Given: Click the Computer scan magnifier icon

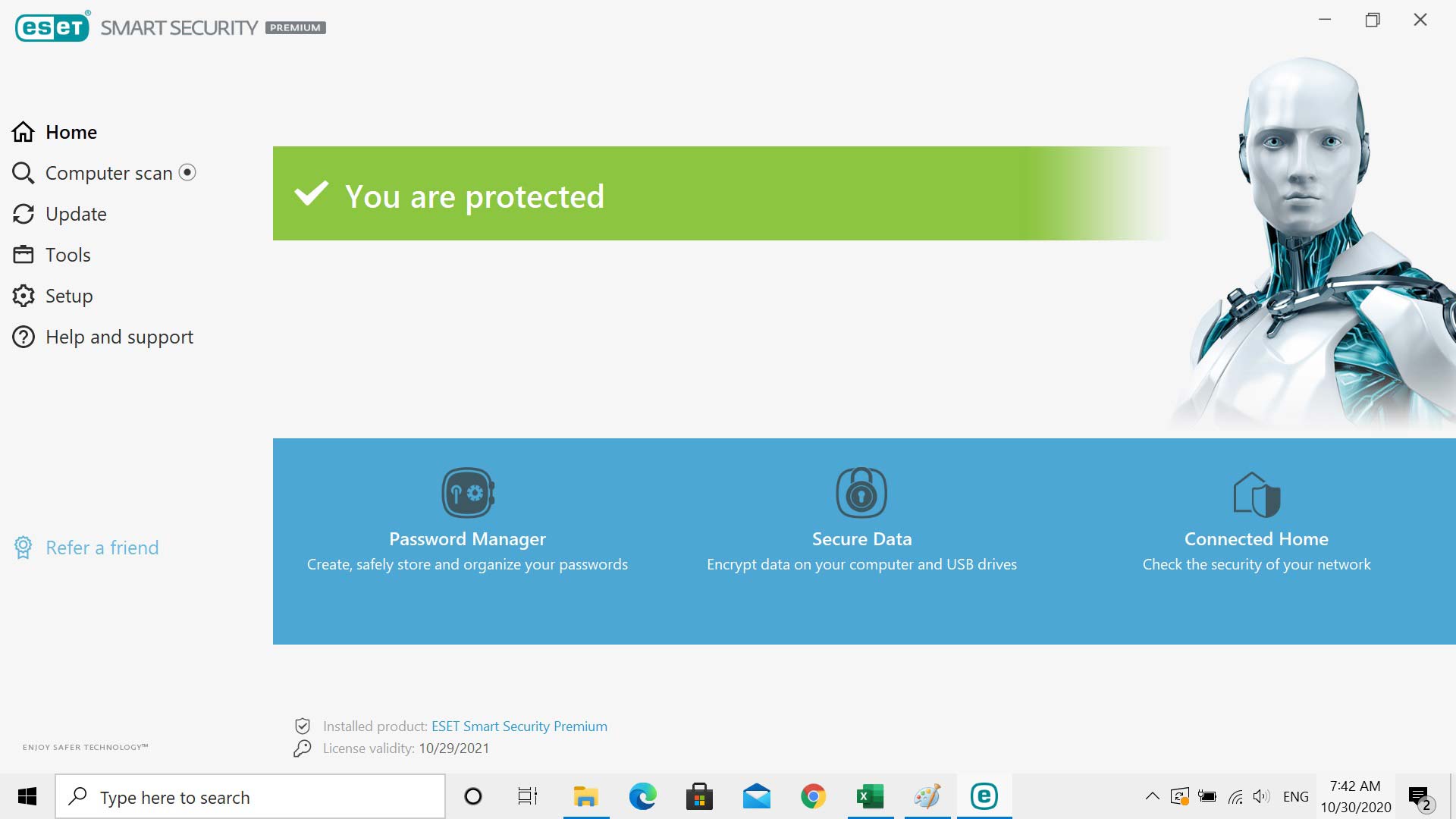Looking at the screenshot, I should click(x=23, y=173).
